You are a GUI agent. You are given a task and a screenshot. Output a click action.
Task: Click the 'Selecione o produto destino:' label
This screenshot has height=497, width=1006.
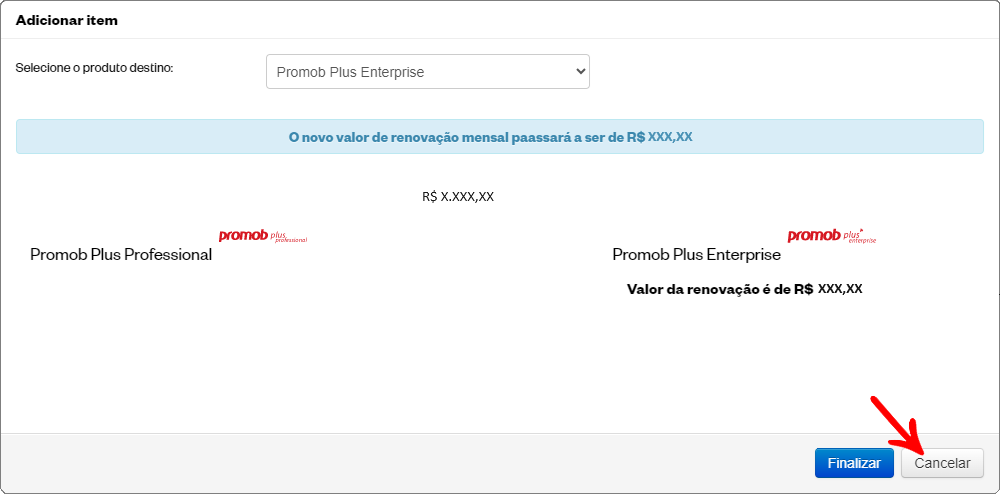[94, 67]
